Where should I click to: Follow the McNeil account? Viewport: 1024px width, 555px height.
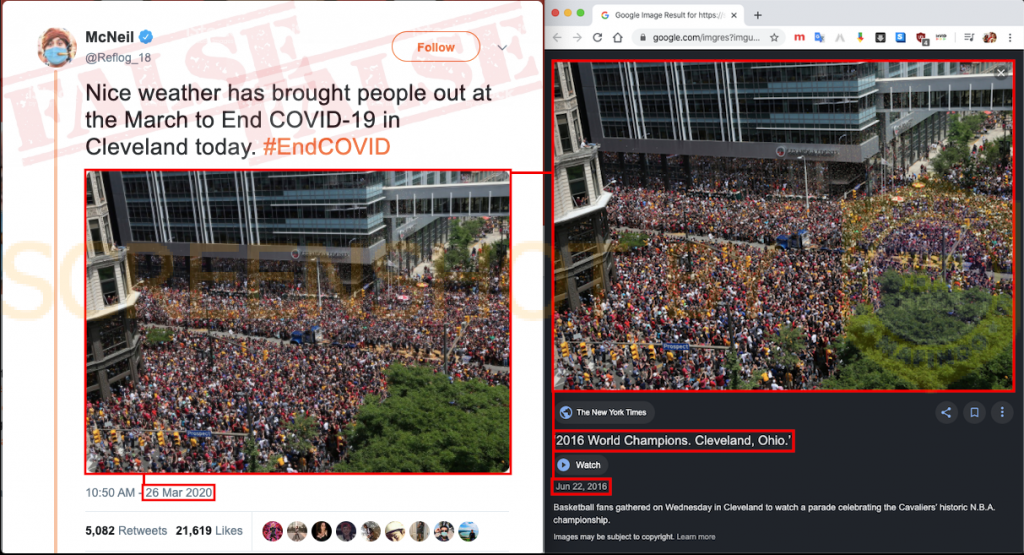click(x=436, y=47)
